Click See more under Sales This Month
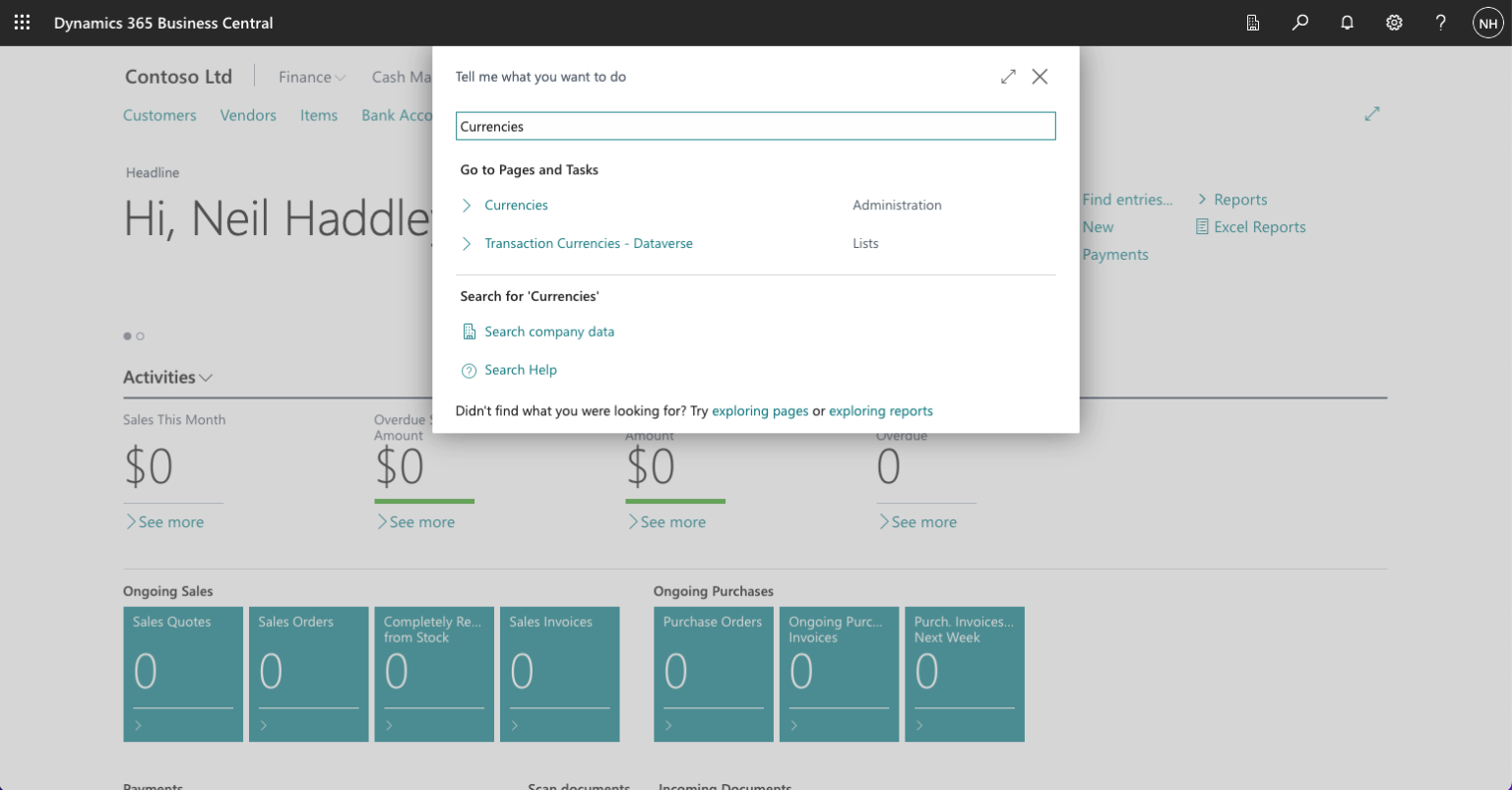The width and height of the screenshot is (1512, 790). 164,522
